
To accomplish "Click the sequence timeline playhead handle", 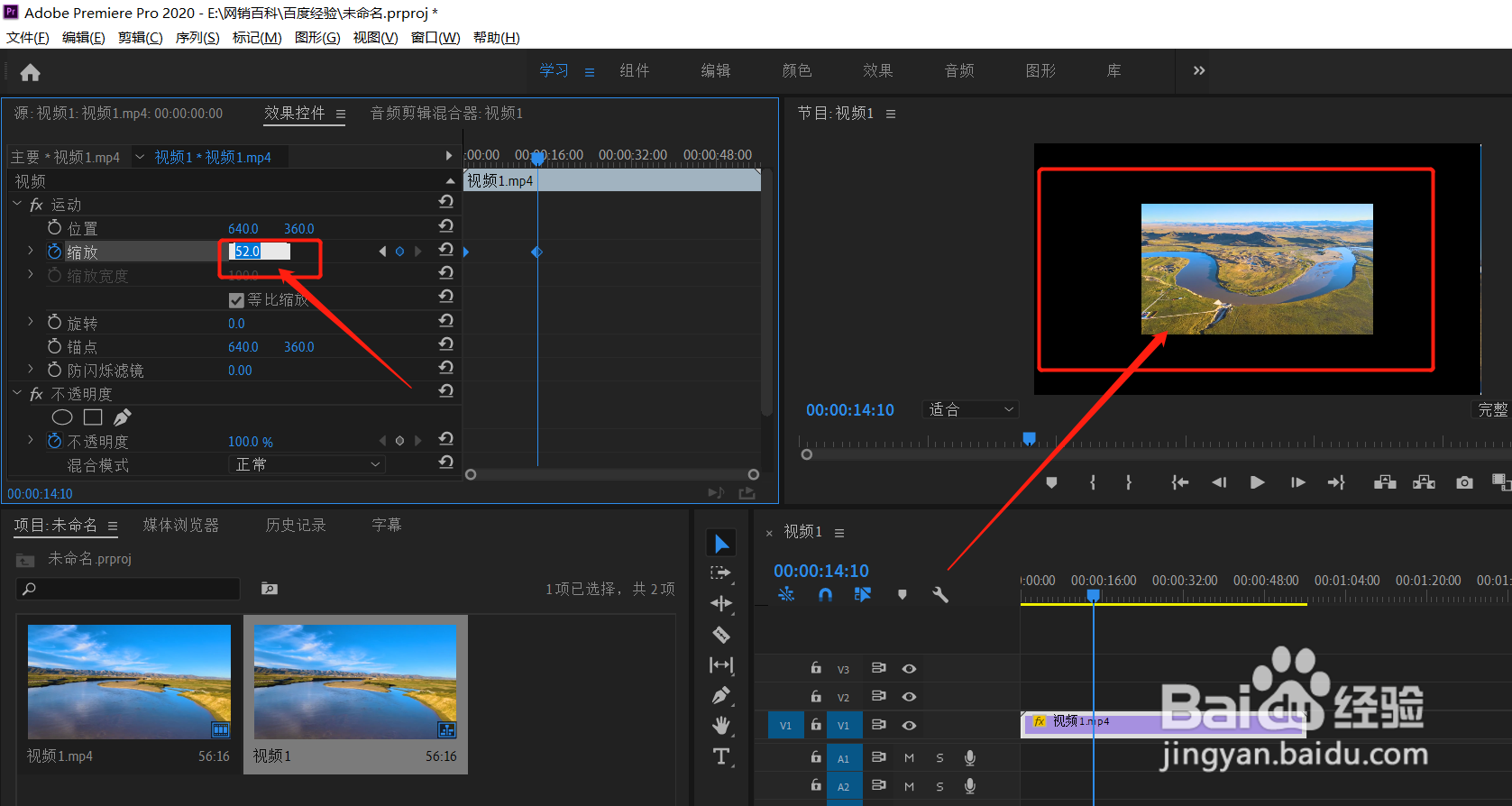I will [1093, 596].
